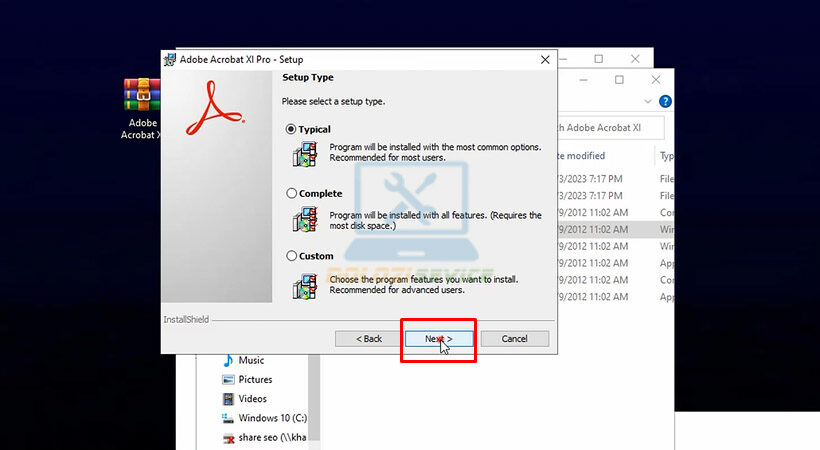820x450 pixels.
Task: Click the Complete installation icon
Action: coord(305,219)
